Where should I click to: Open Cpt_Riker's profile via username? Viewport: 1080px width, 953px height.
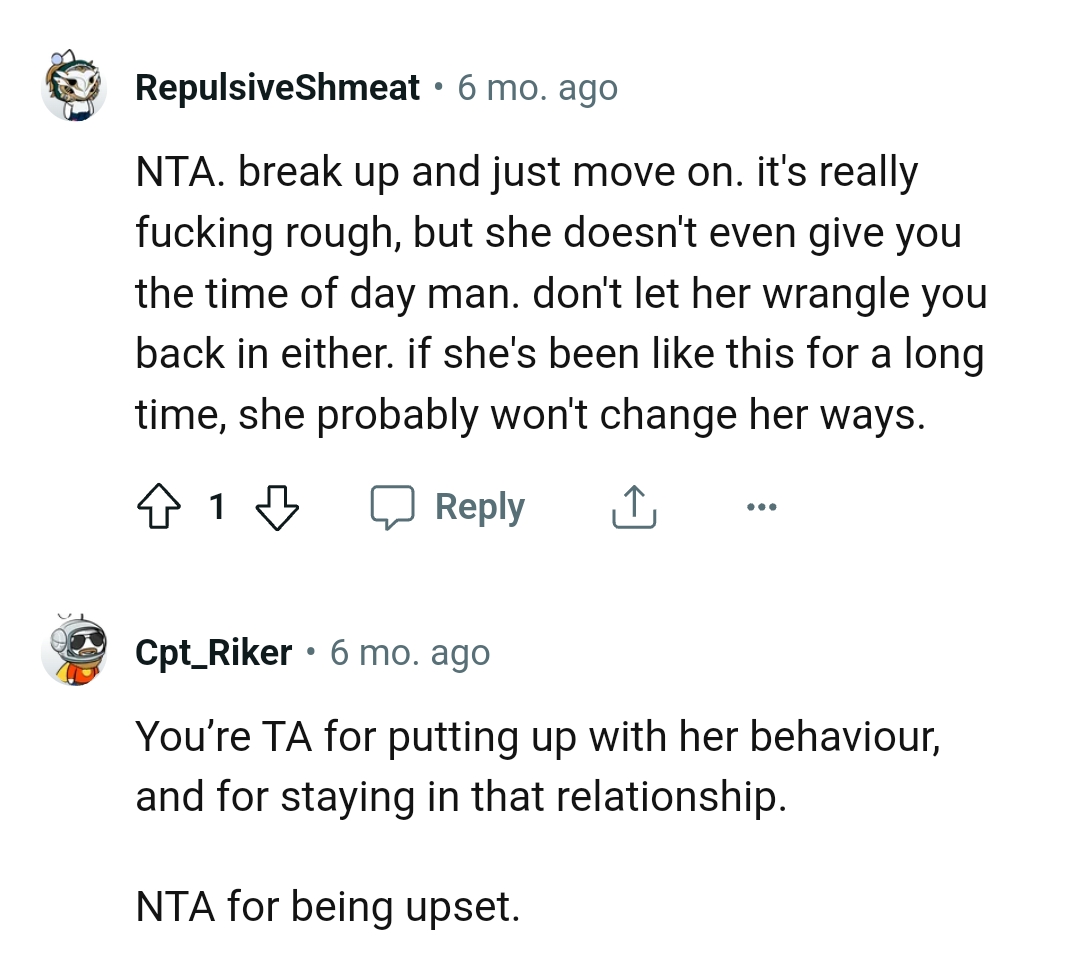coord(214,651)
